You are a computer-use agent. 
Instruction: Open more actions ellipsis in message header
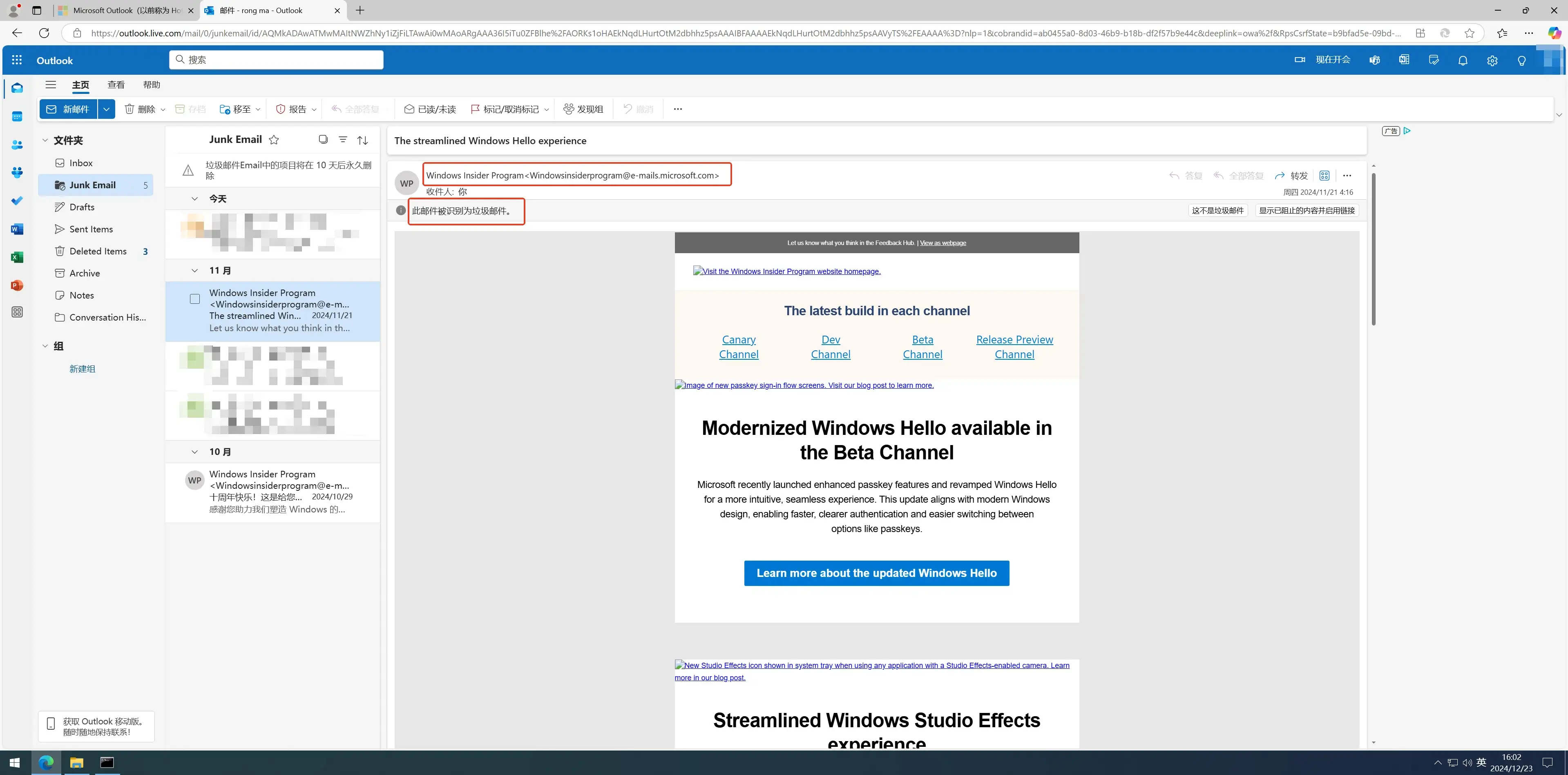1347,175
